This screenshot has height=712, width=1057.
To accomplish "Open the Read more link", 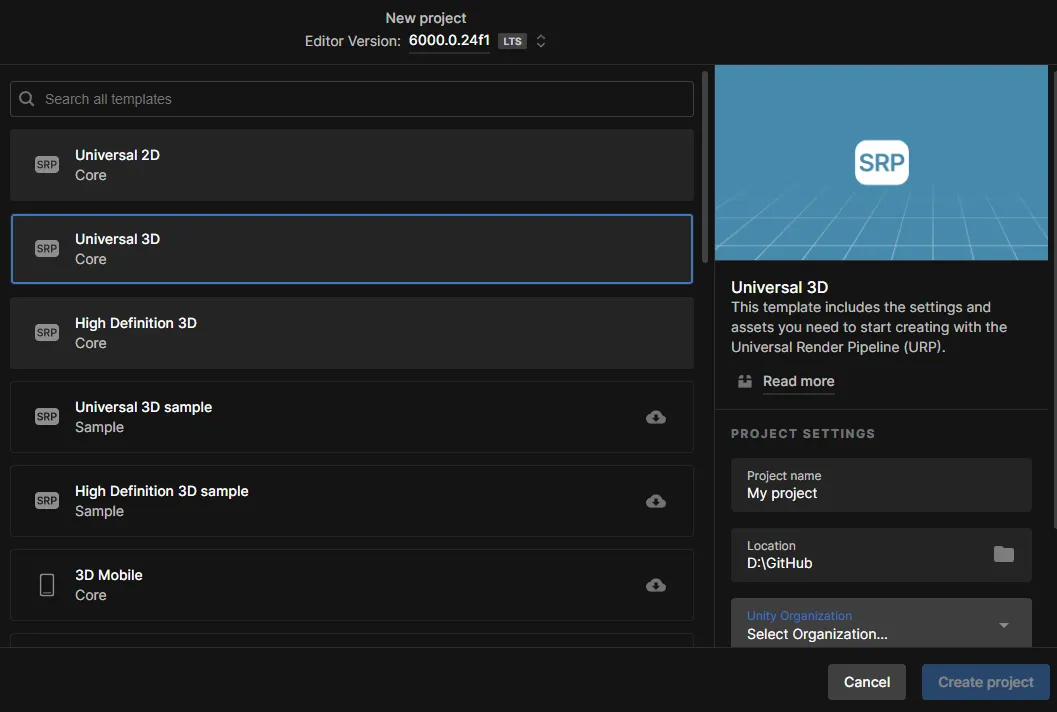I will click(x=798, y=382).
